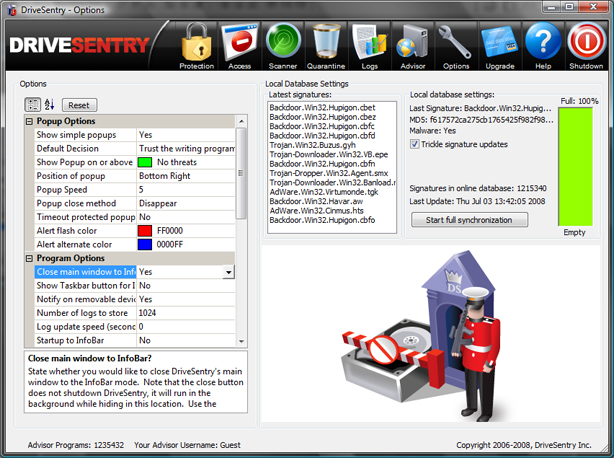The height and width of the screenshot is (458, 614).
Task: Click the green database Full level bar
Action: click(575, 167)
